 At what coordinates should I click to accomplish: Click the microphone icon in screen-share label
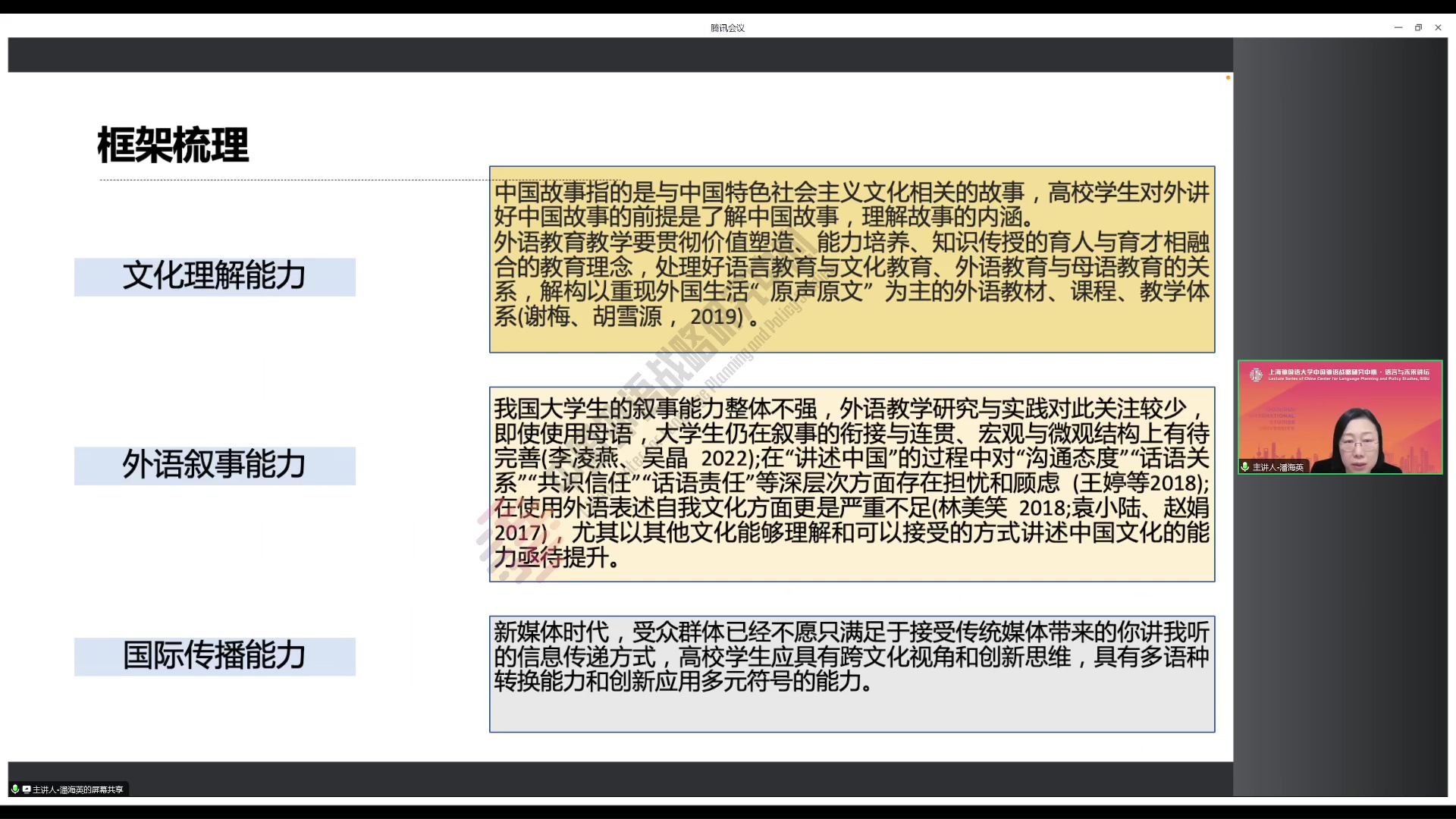pyautogui.click(x=14, y=789)
